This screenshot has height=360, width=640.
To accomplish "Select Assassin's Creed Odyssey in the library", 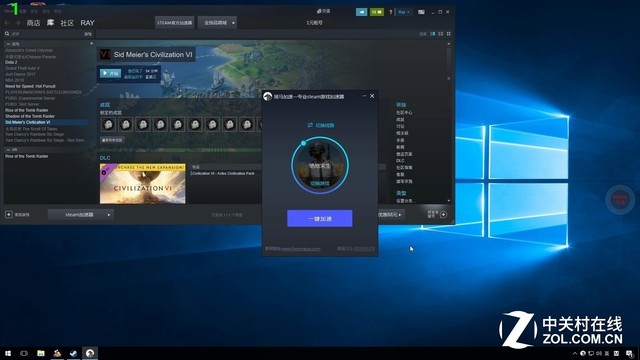I will [x=29, y=51].
